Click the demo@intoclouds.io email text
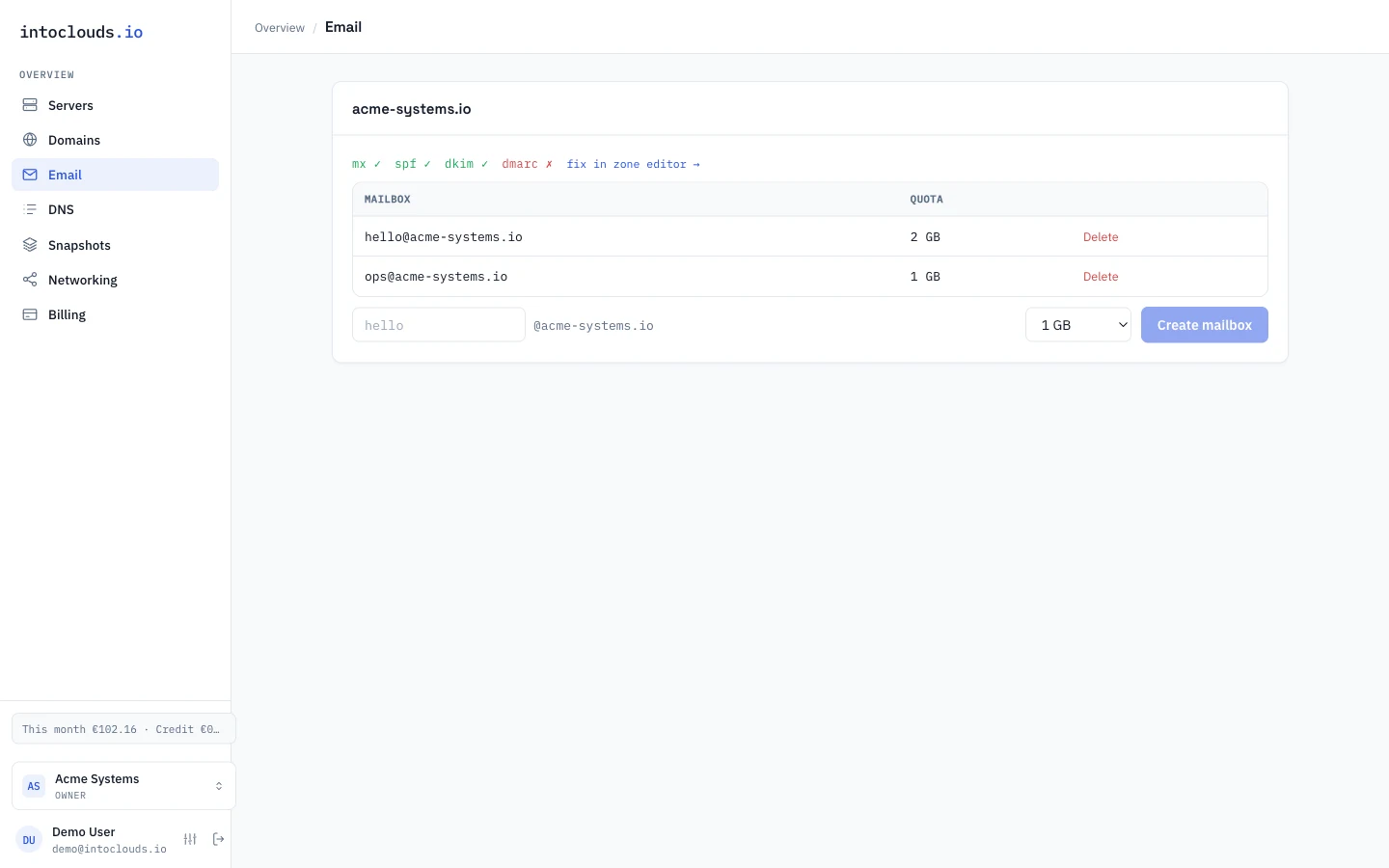 click(109, 850)
